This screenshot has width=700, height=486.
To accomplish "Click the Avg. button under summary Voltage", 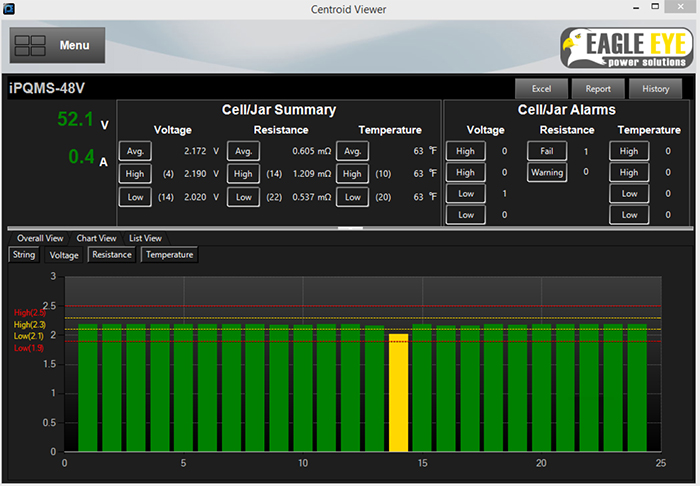I will [x=134, y=151].
